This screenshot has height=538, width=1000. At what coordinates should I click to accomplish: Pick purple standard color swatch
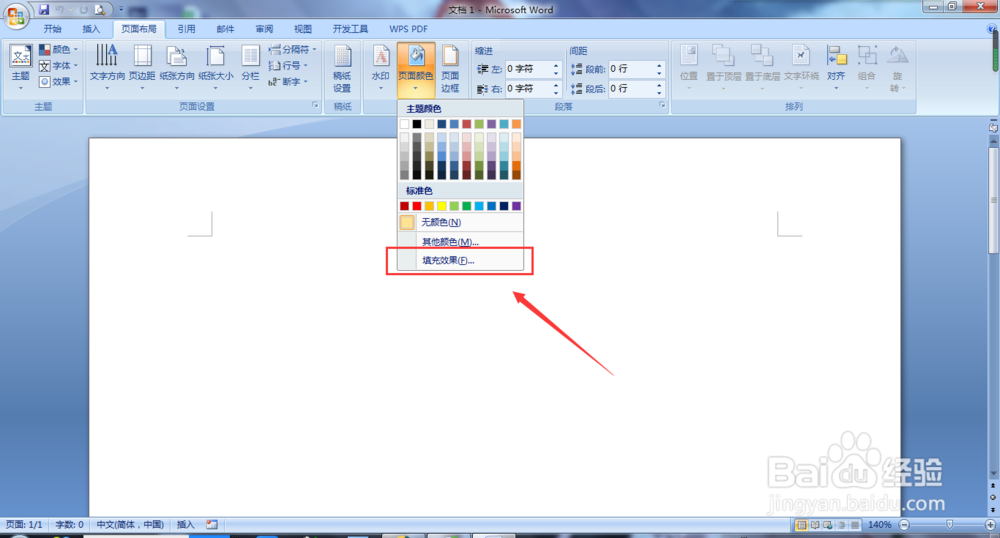pos(516,206)
